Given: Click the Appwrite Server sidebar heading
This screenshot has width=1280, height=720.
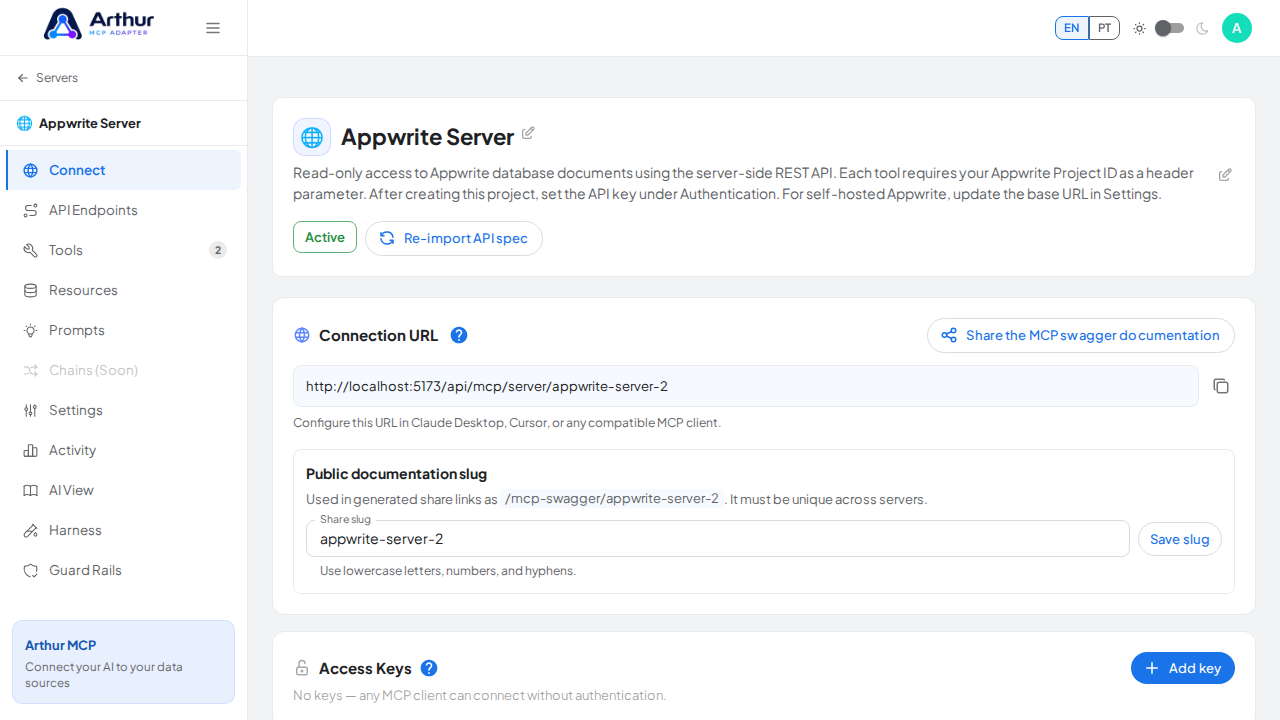Looking at the screenshot, I should 90,123.
